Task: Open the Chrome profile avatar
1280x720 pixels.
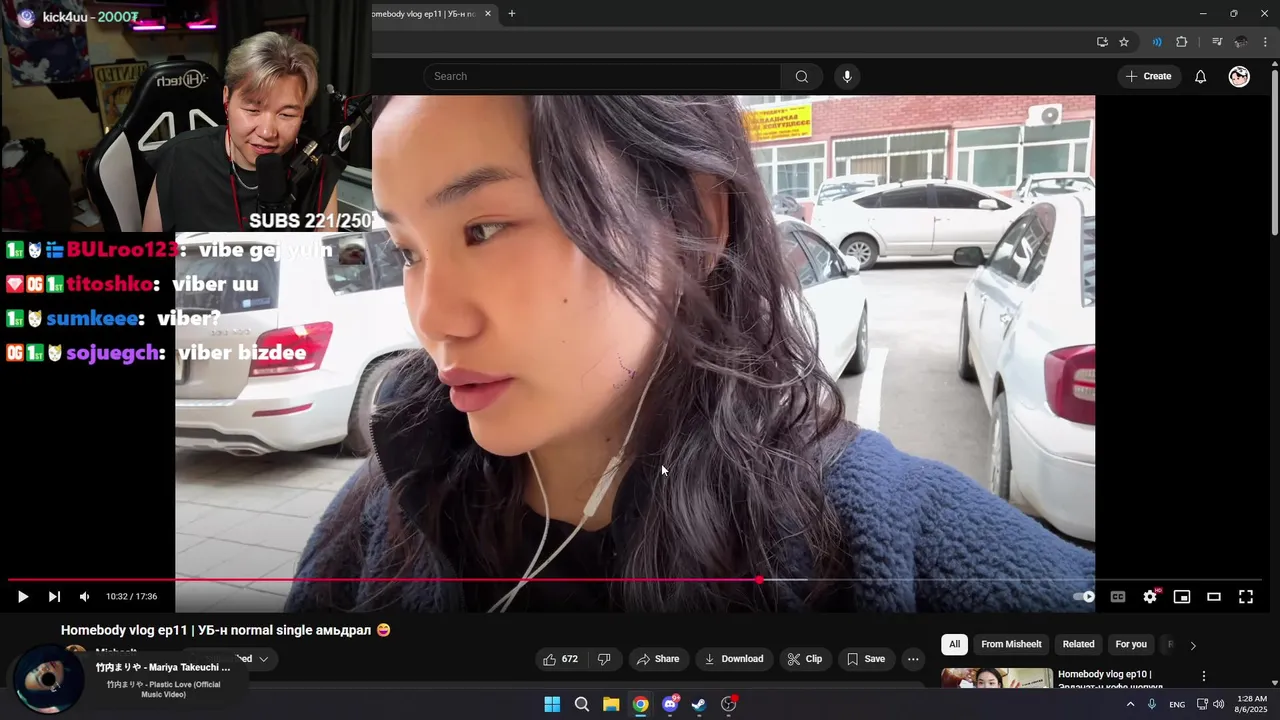Action: [1241, 42]
